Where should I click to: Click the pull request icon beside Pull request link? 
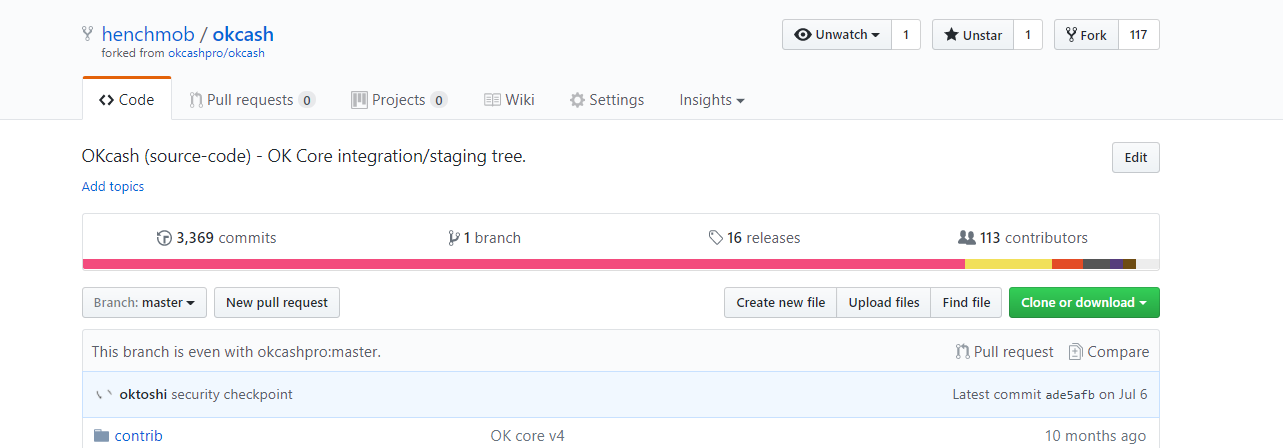tap(962, 352)
